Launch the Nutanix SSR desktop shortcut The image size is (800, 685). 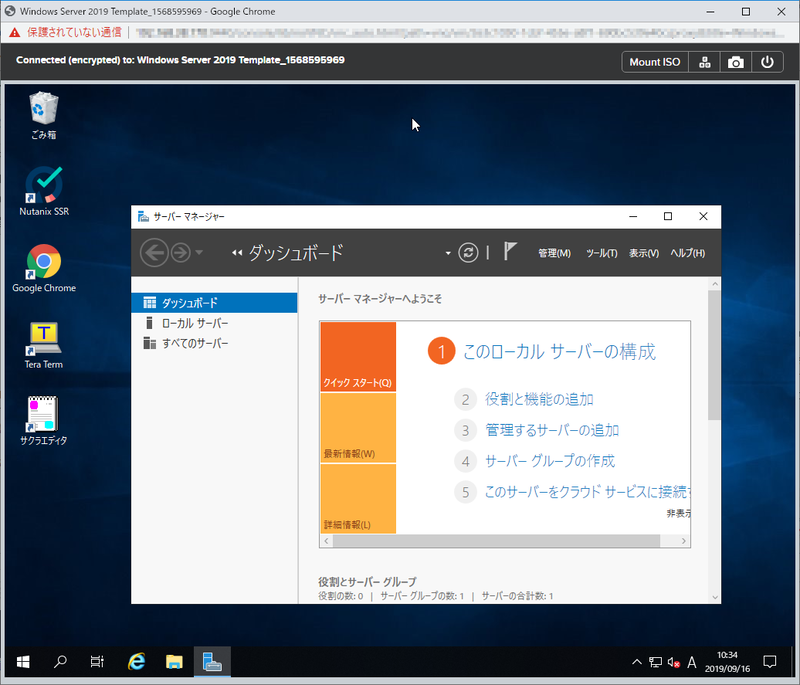pyautogui.click(x=44, y=191)
